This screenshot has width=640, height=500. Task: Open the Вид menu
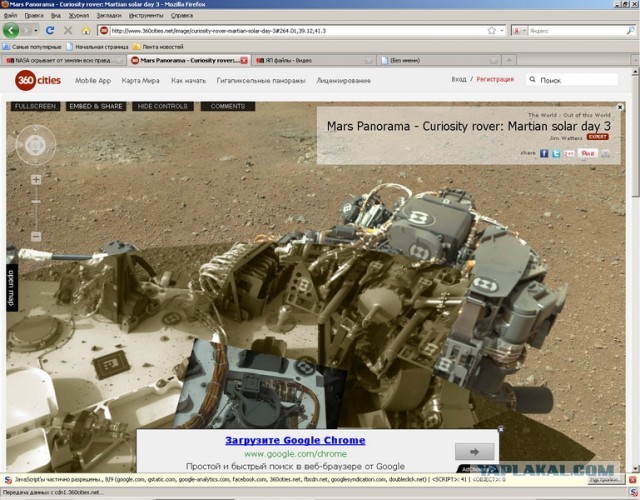[56, 16]
